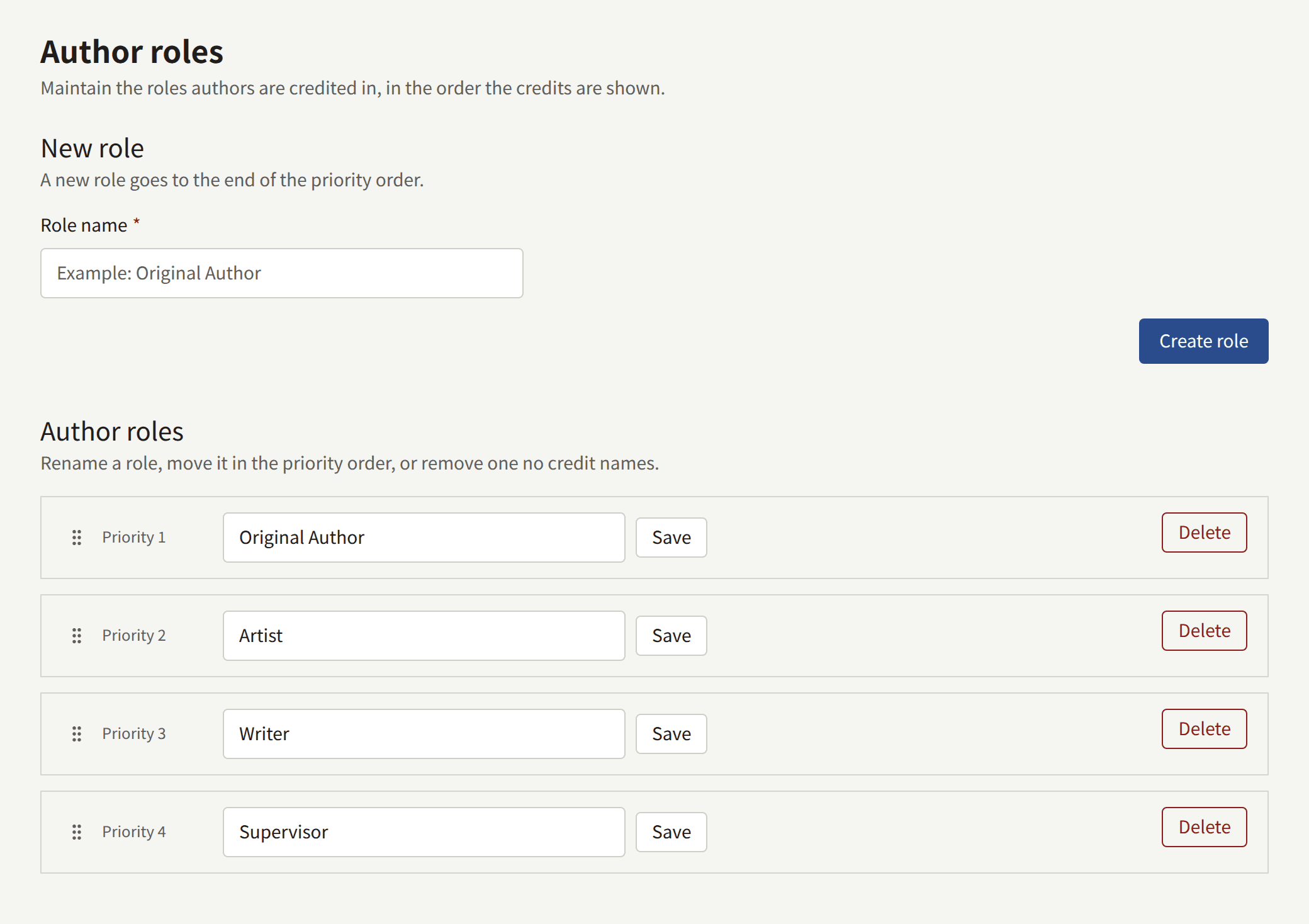Delete the Writer role
1309x924 pixels.
tap(1205, 729)
